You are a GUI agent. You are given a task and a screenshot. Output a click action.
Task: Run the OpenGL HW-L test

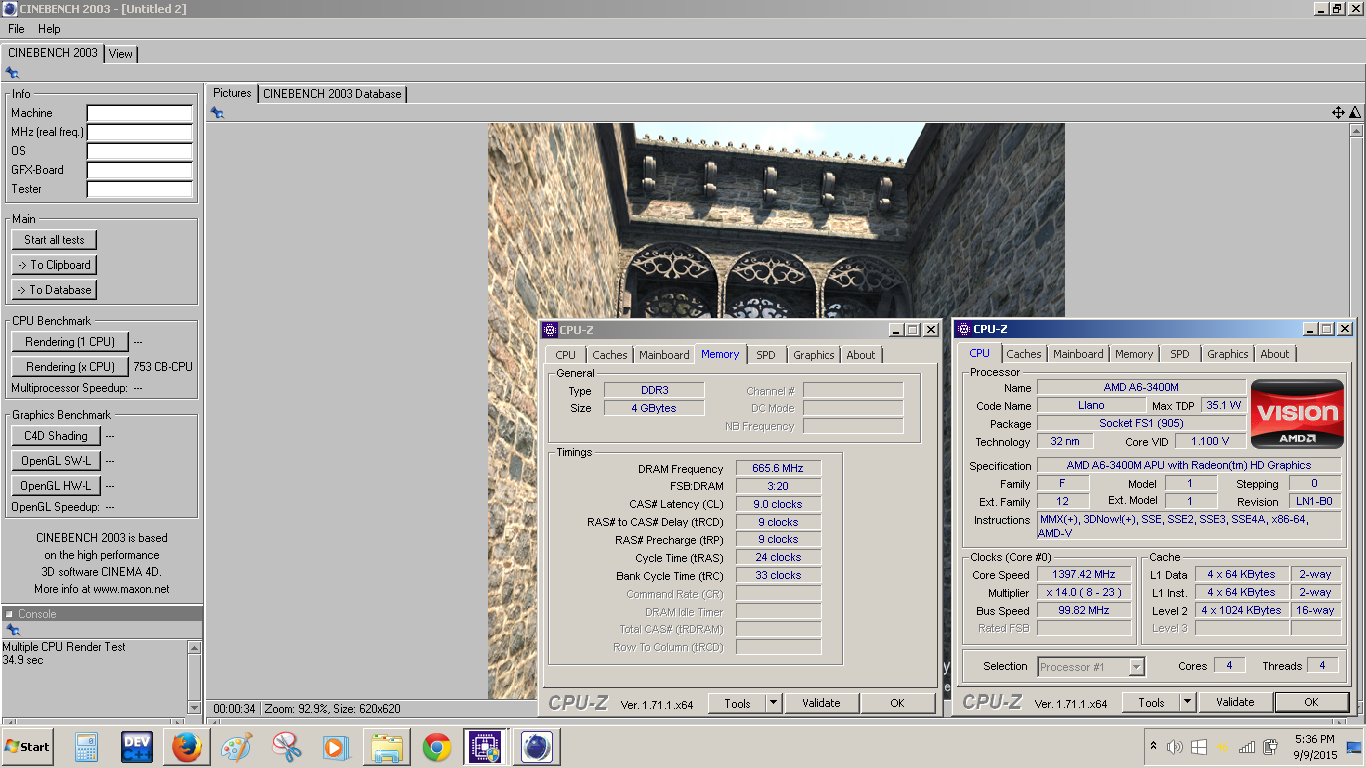click(56, 486)
